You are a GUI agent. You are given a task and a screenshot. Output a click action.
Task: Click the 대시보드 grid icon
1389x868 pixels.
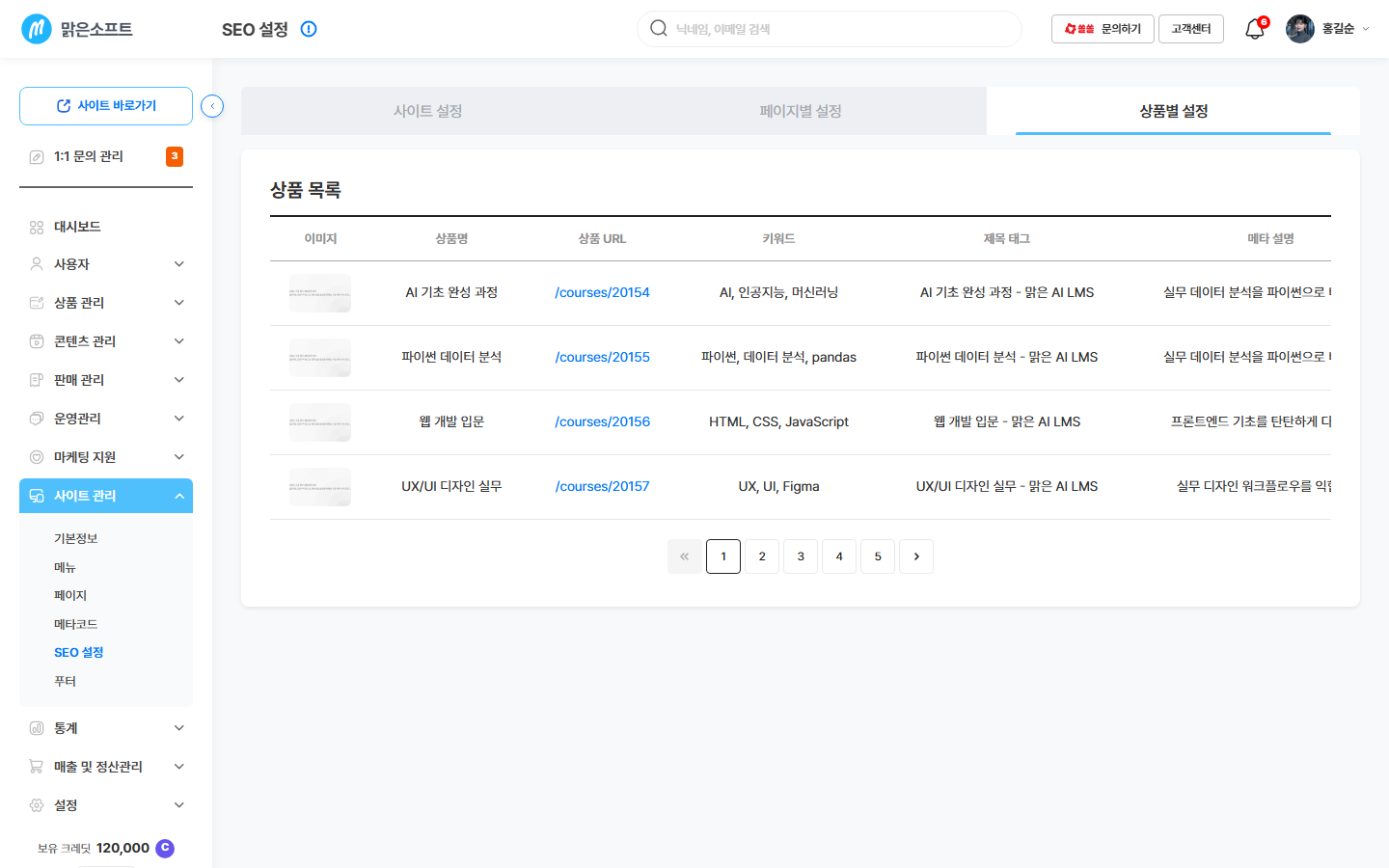37,227
